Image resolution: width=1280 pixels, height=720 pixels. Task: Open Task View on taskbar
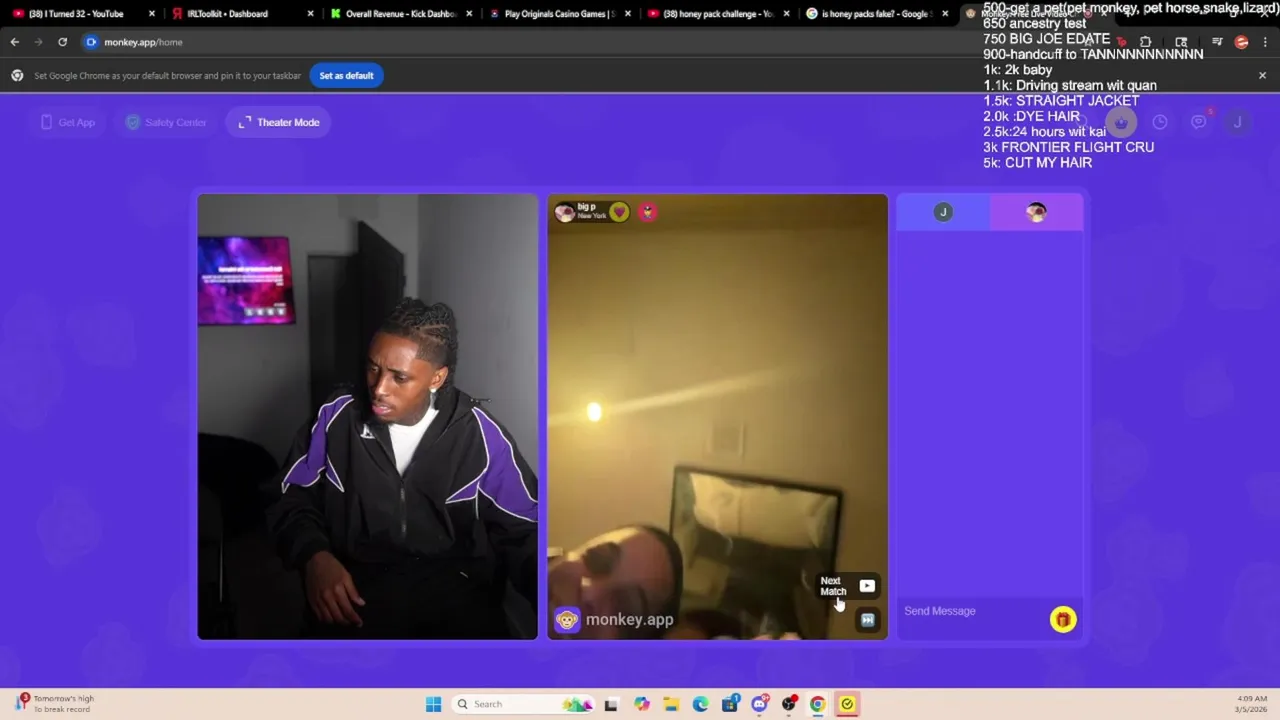(x=611, y=704)
